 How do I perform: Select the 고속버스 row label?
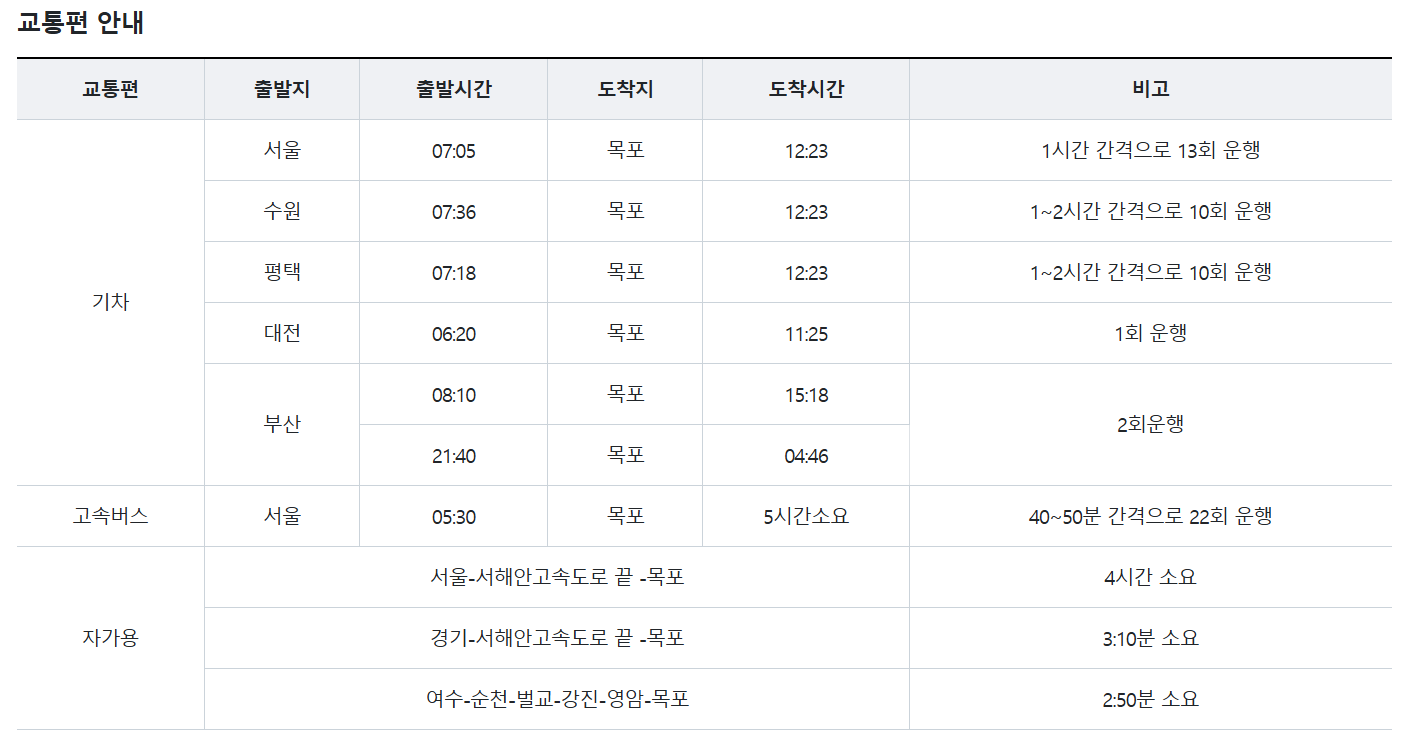(110, 517)
